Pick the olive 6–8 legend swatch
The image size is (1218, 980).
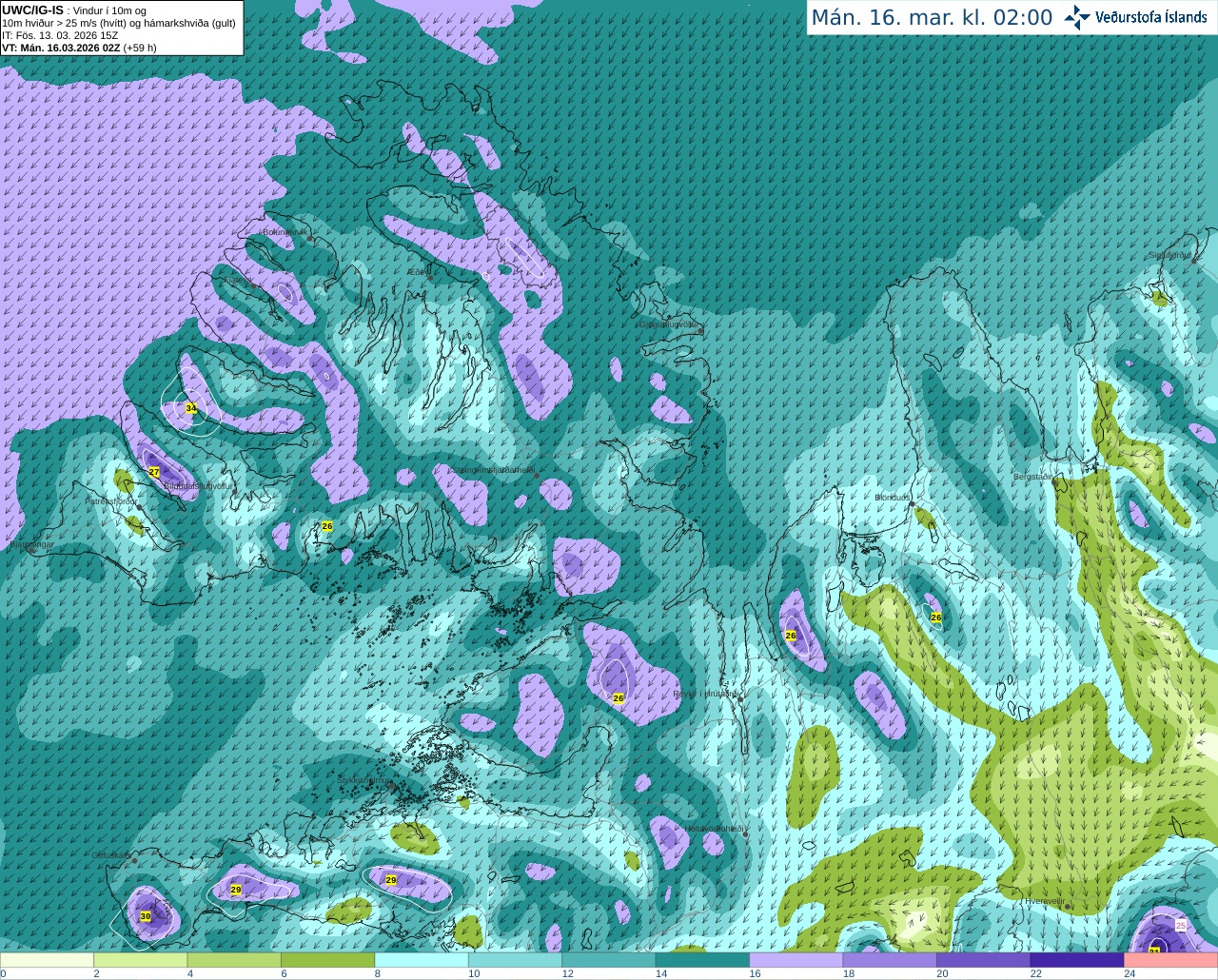pos(327,960)
